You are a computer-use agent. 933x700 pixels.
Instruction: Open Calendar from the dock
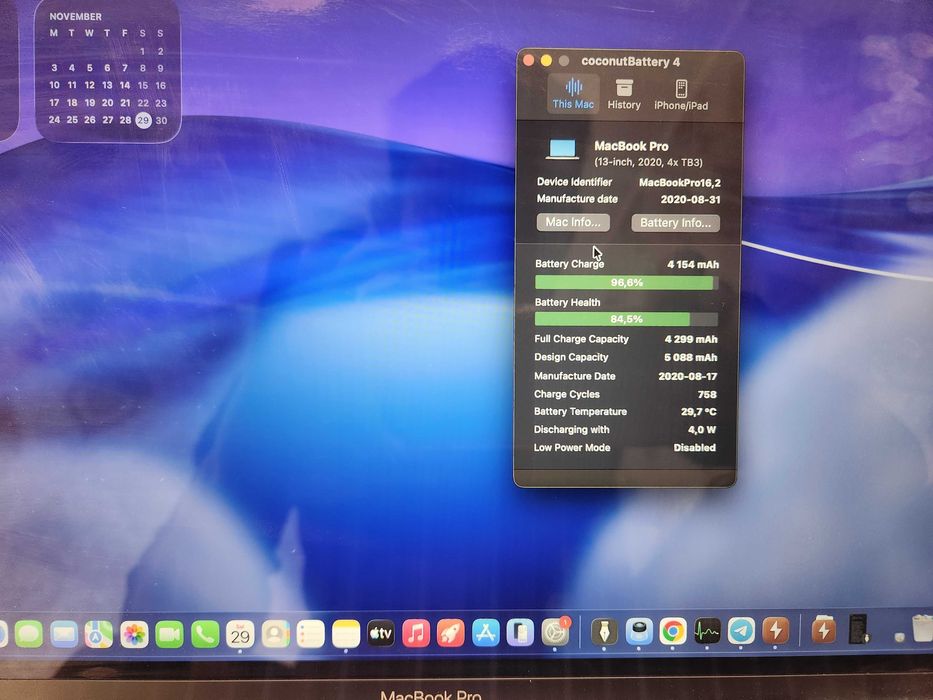240,635
